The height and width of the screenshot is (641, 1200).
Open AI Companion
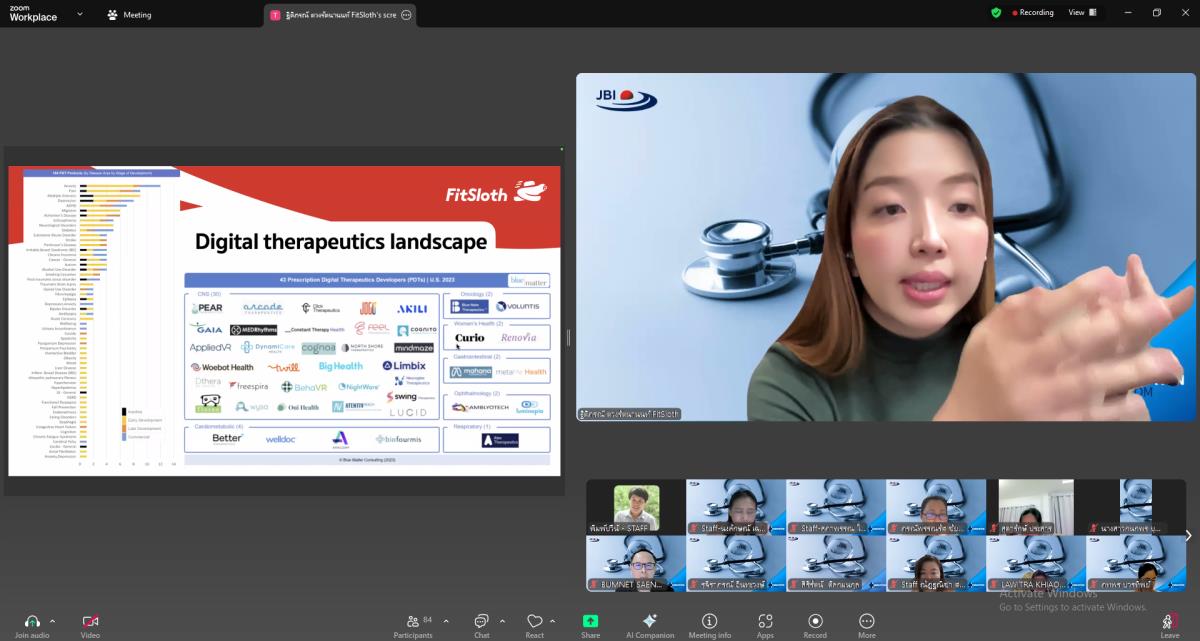click(650, 625)
